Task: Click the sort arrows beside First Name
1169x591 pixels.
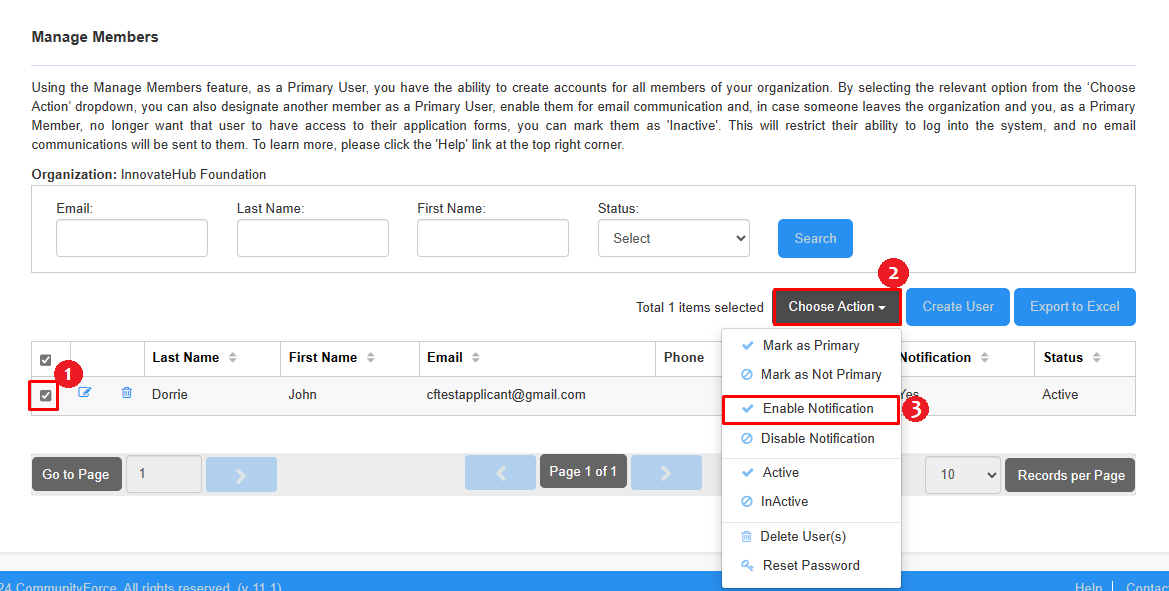Action: tap(372, 358)
